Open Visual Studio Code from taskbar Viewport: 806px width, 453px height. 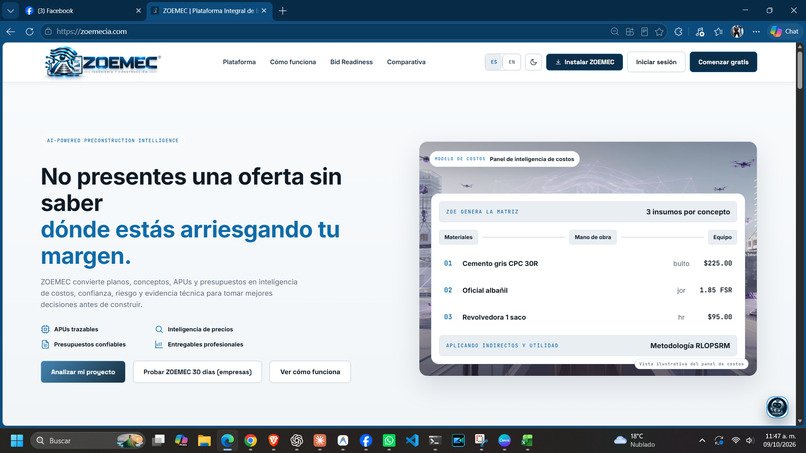click(x=412, y=441)
